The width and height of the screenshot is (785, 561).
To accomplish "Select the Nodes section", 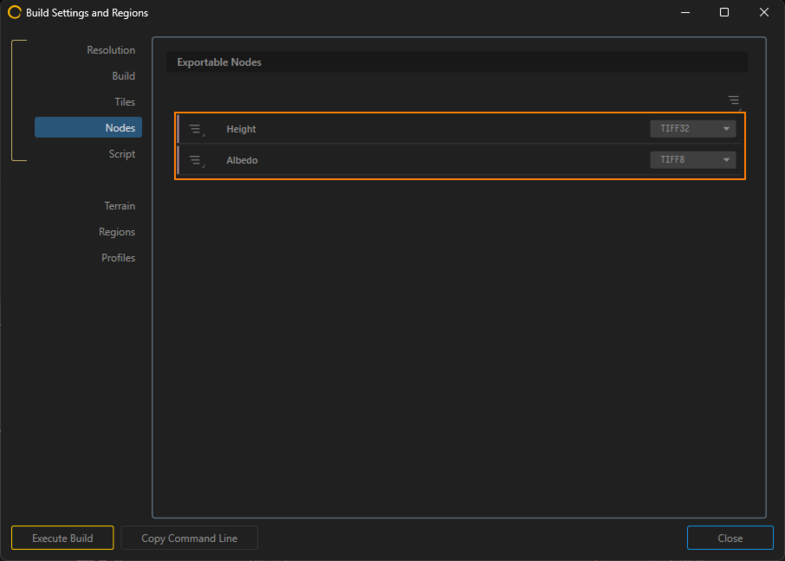I will [88, 128].
